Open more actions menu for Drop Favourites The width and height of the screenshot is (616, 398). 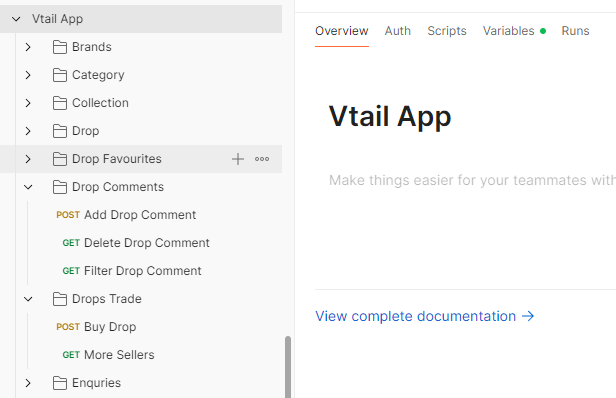click(x=262, y=159)
